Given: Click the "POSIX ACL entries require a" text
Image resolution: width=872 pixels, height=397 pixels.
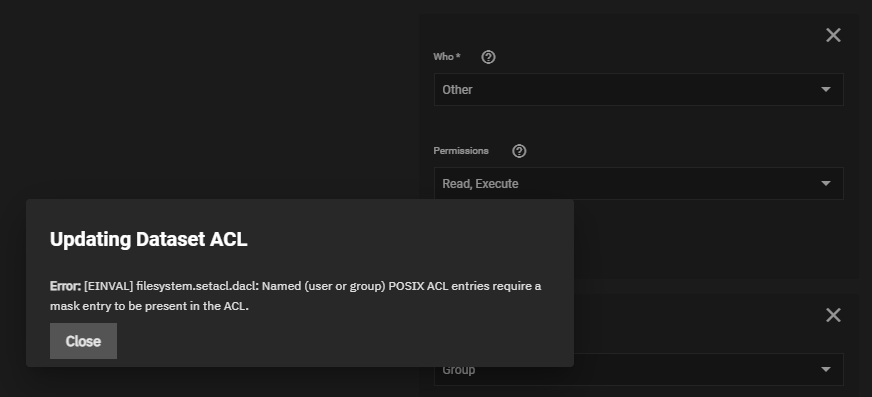Looking at the screenshot, I should 465,286.
